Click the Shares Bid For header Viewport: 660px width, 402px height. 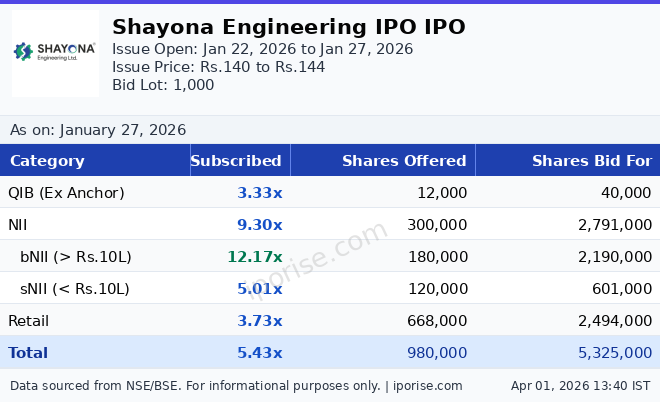tap(591, 161)
